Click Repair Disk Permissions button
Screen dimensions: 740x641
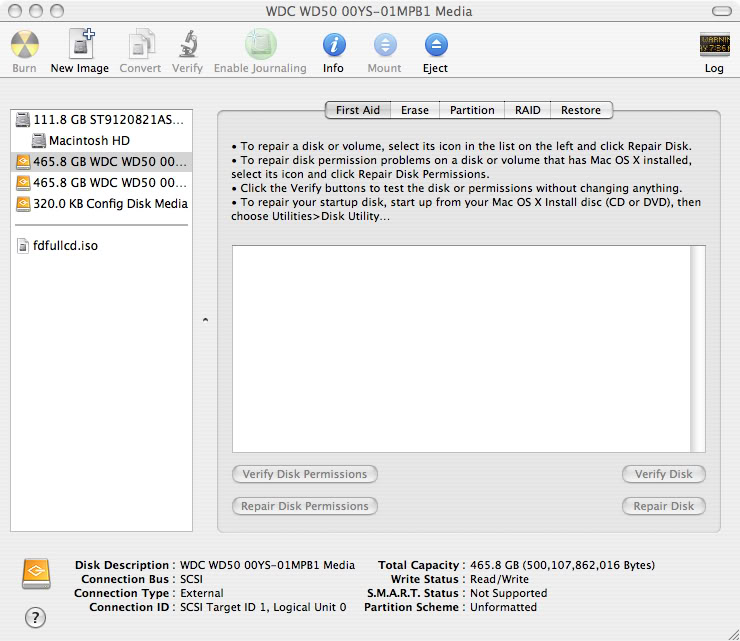pyautogui.click(x=305, y=506)
